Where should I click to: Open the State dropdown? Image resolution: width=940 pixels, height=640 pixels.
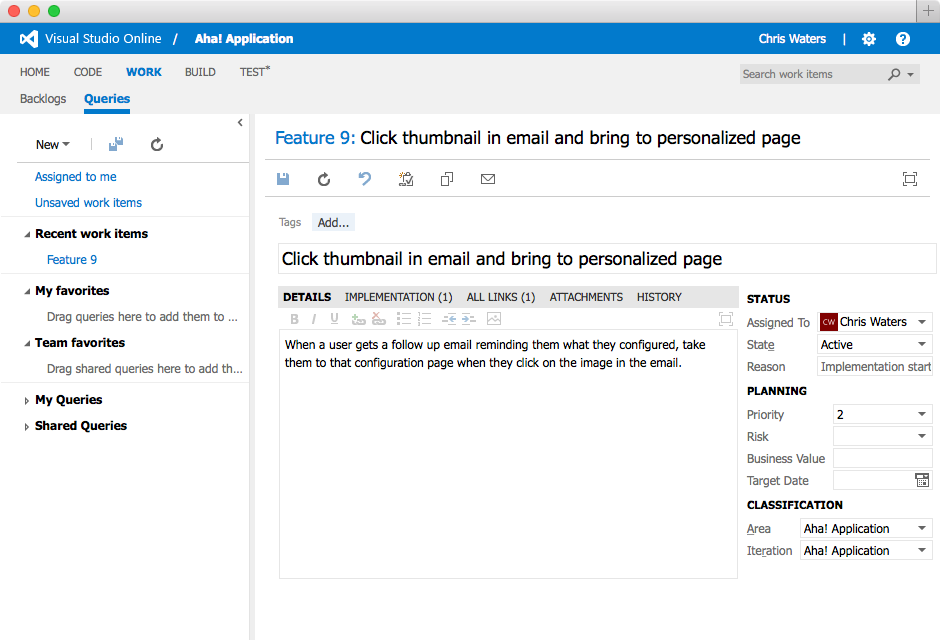click(922, 344)
